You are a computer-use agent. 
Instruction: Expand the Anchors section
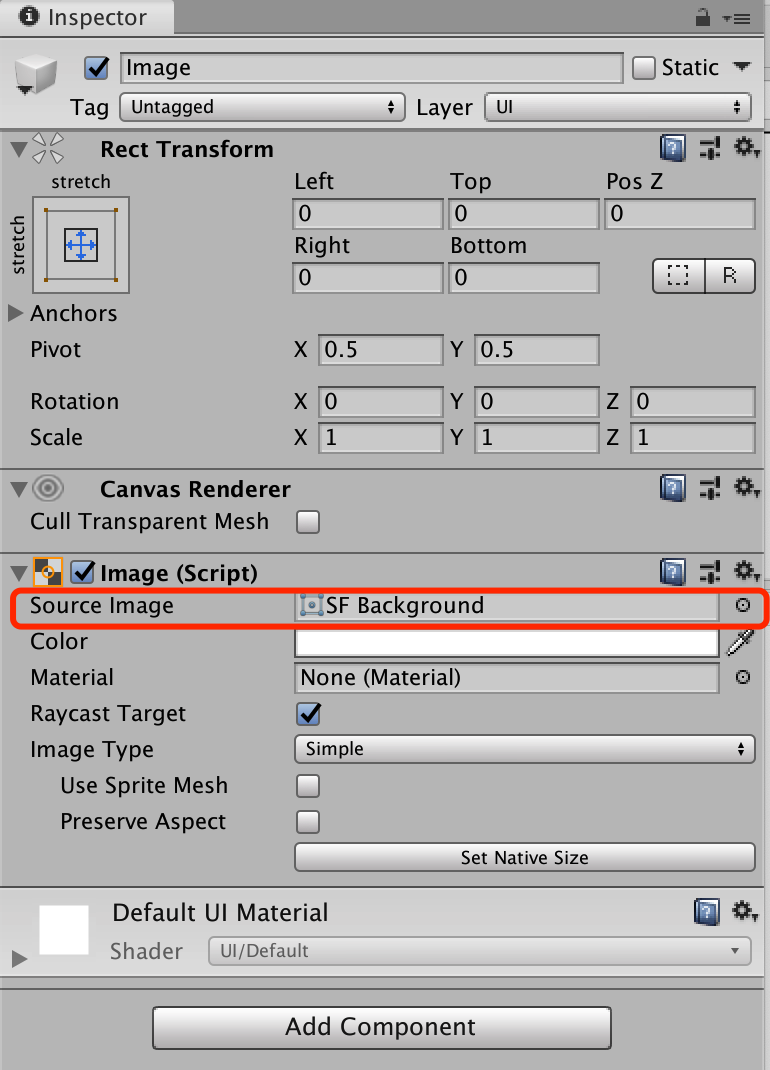pos(14,313)
